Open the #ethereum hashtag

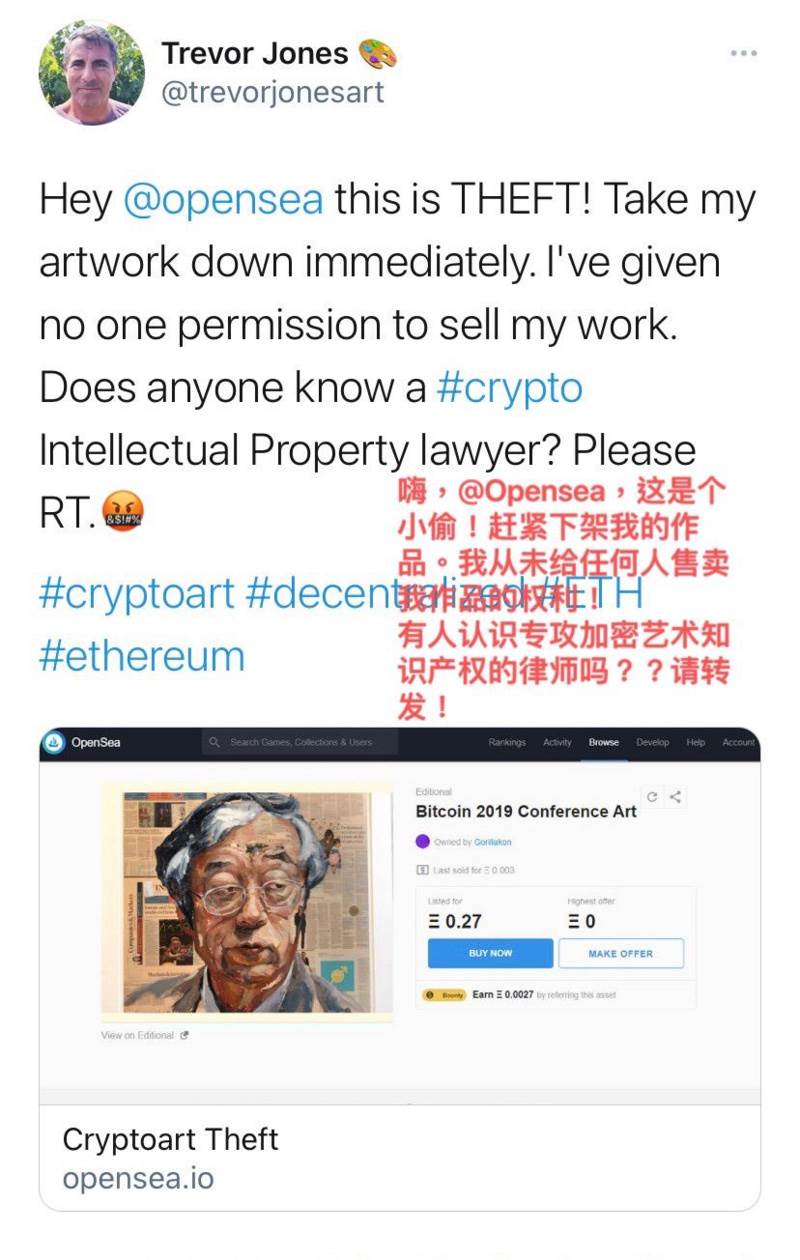(x=141, y=656)
